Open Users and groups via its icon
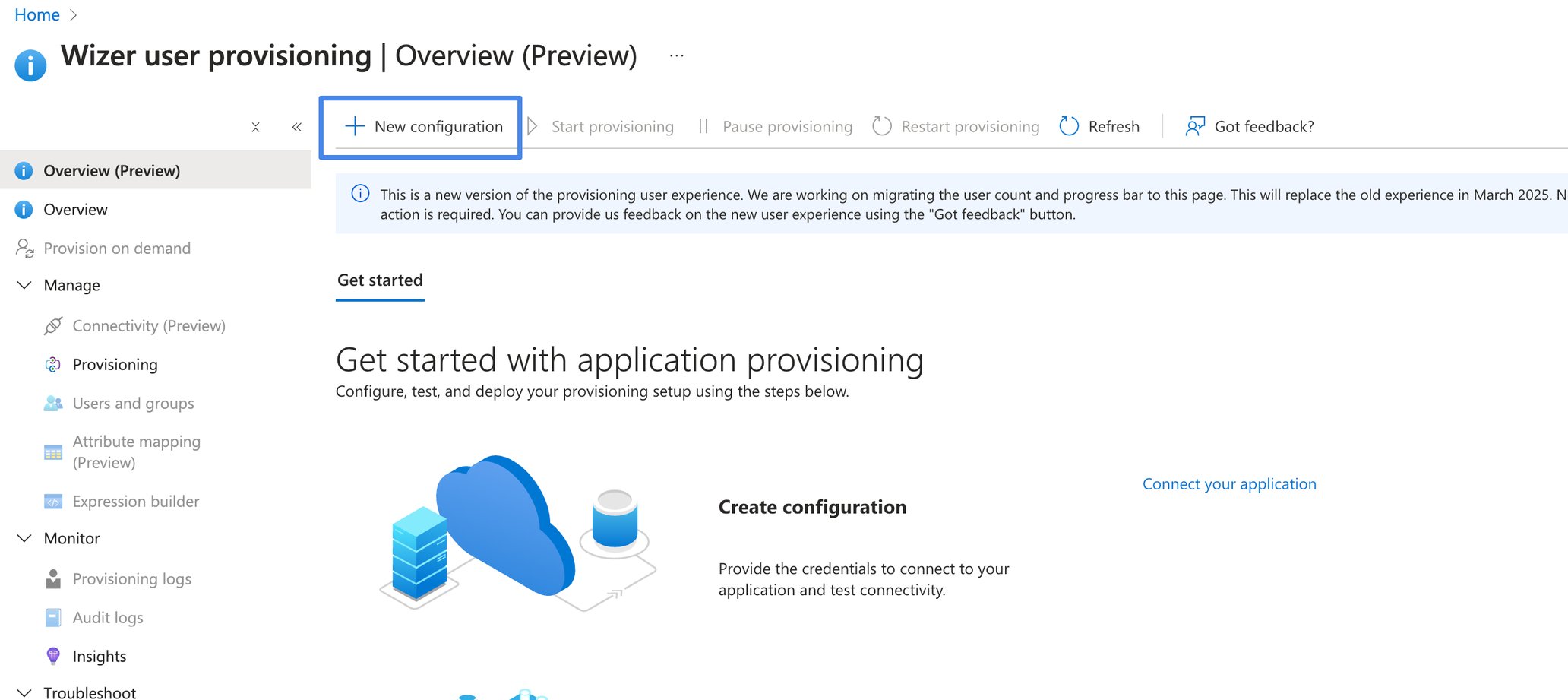 click(x=53, y=403)
